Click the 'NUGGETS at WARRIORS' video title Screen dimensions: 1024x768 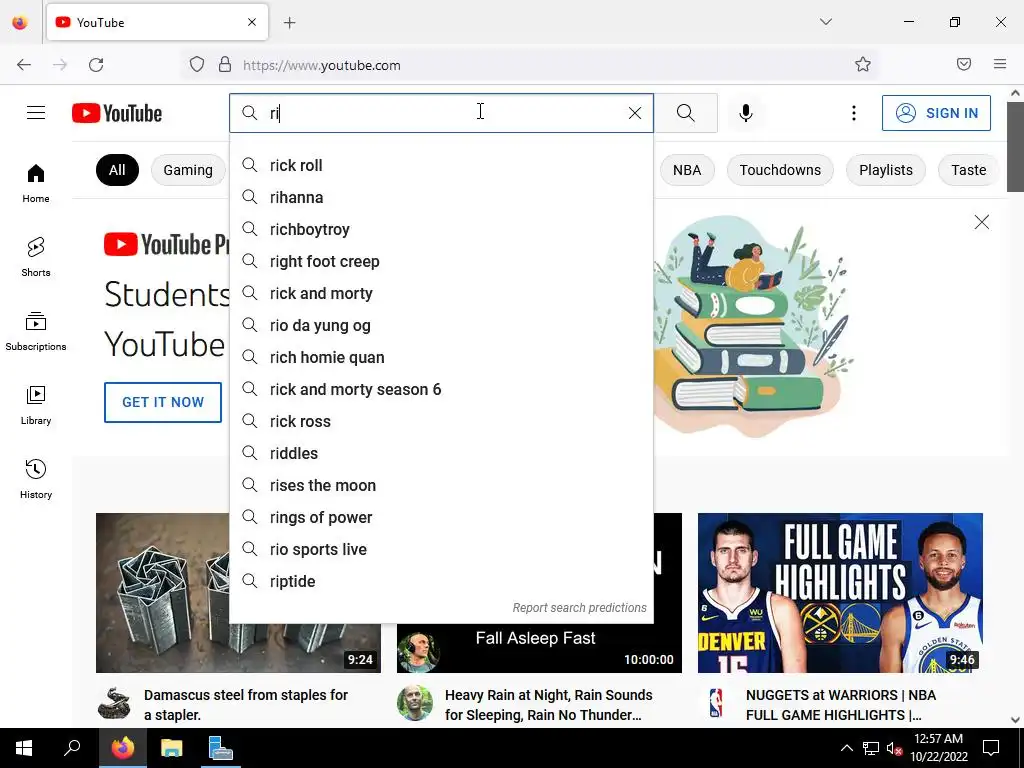coord(841,705)
